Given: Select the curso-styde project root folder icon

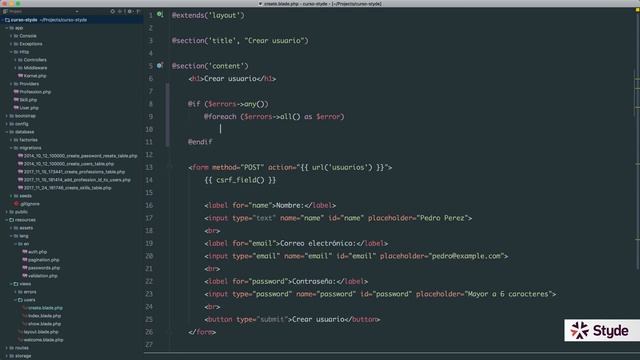Looking at the screenshot, I should point(7,20).
